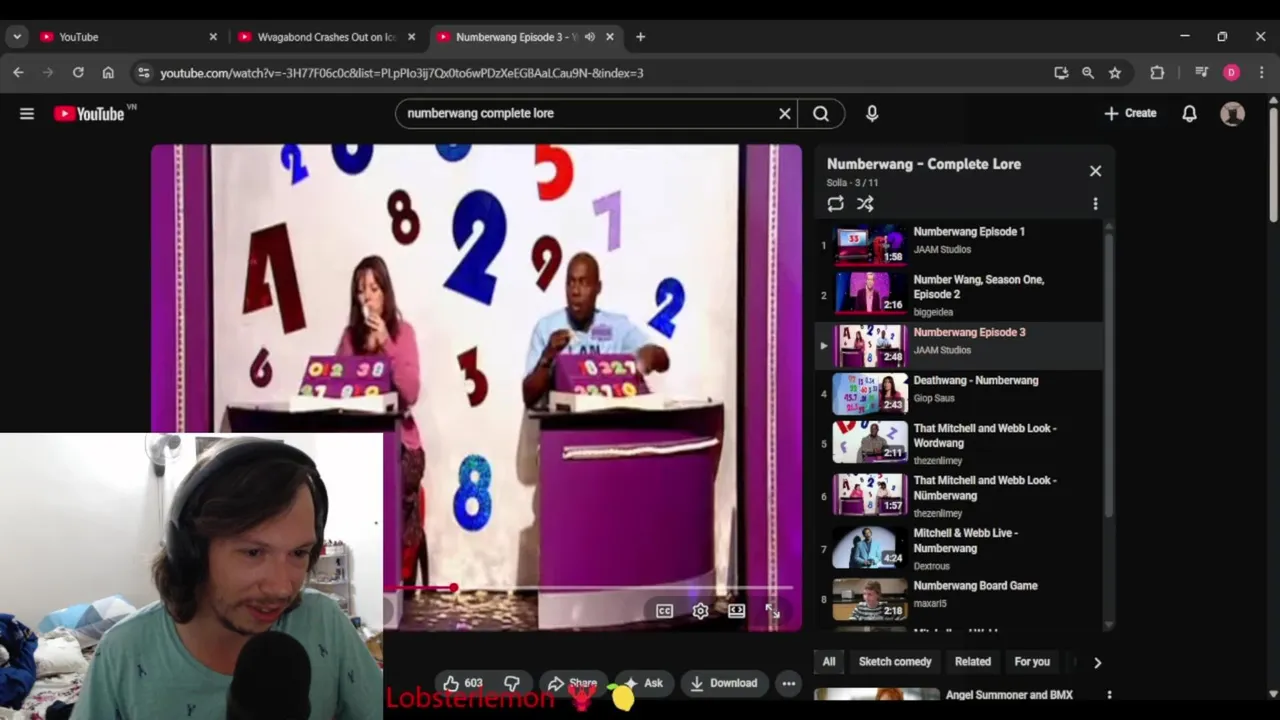This screenshot has height=720, width=1280.
Task: Open the browser extensions puzzle icon
Action: coord(1157,73)
